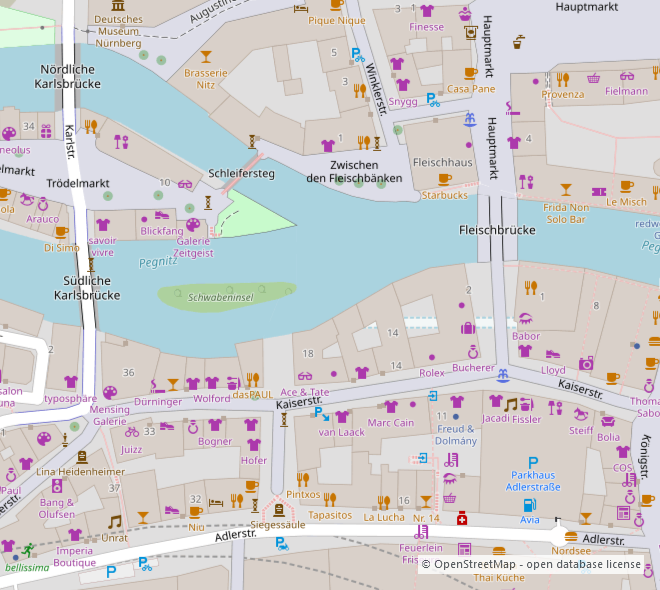Click the Pintxos restaurant fork-knife icon

coord(303,480)
